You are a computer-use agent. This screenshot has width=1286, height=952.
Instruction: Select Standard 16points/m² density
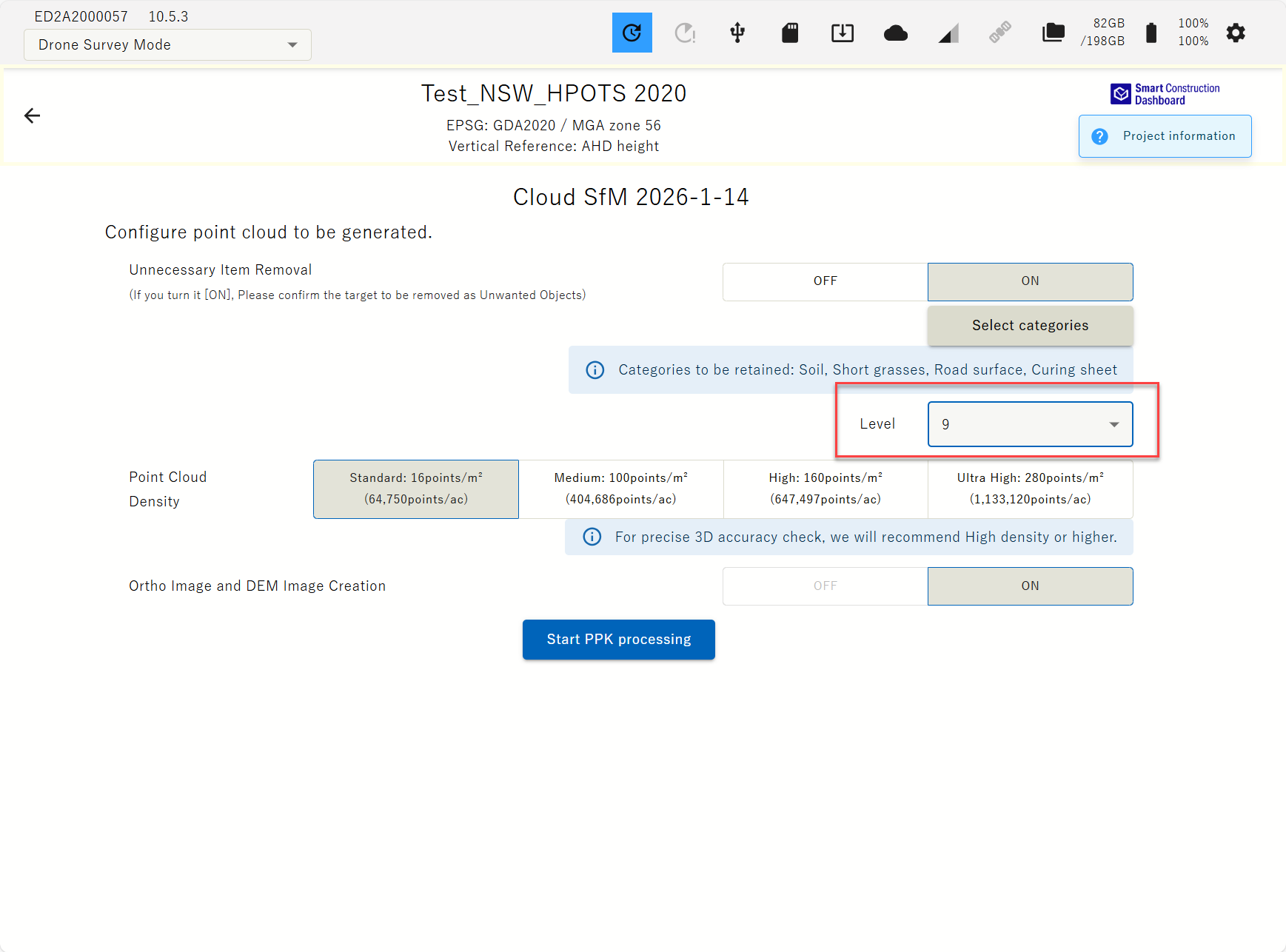tap(416, 489)
